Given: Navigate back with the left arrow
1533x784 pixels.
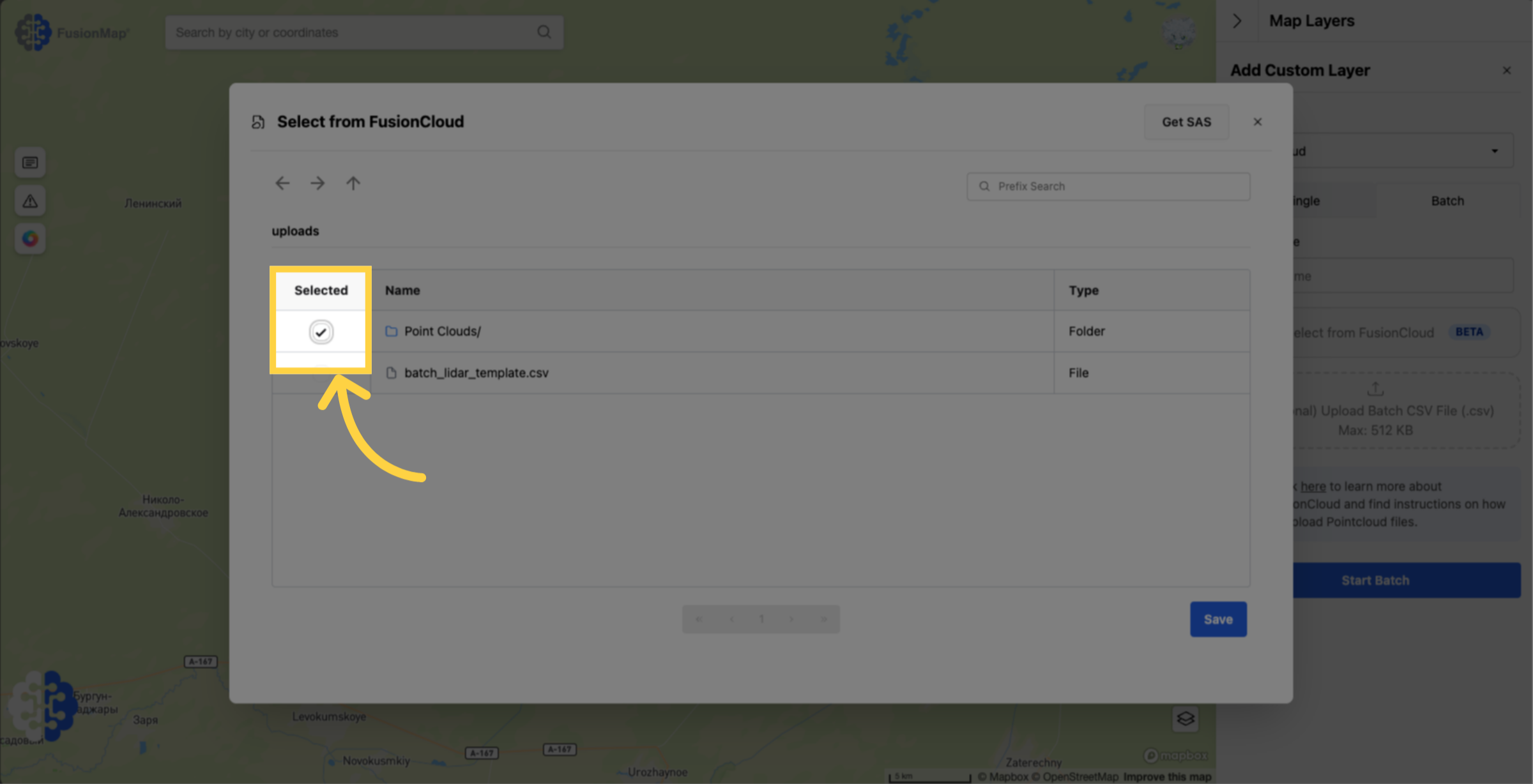Looking at the screenshot, I should point(282,184).
